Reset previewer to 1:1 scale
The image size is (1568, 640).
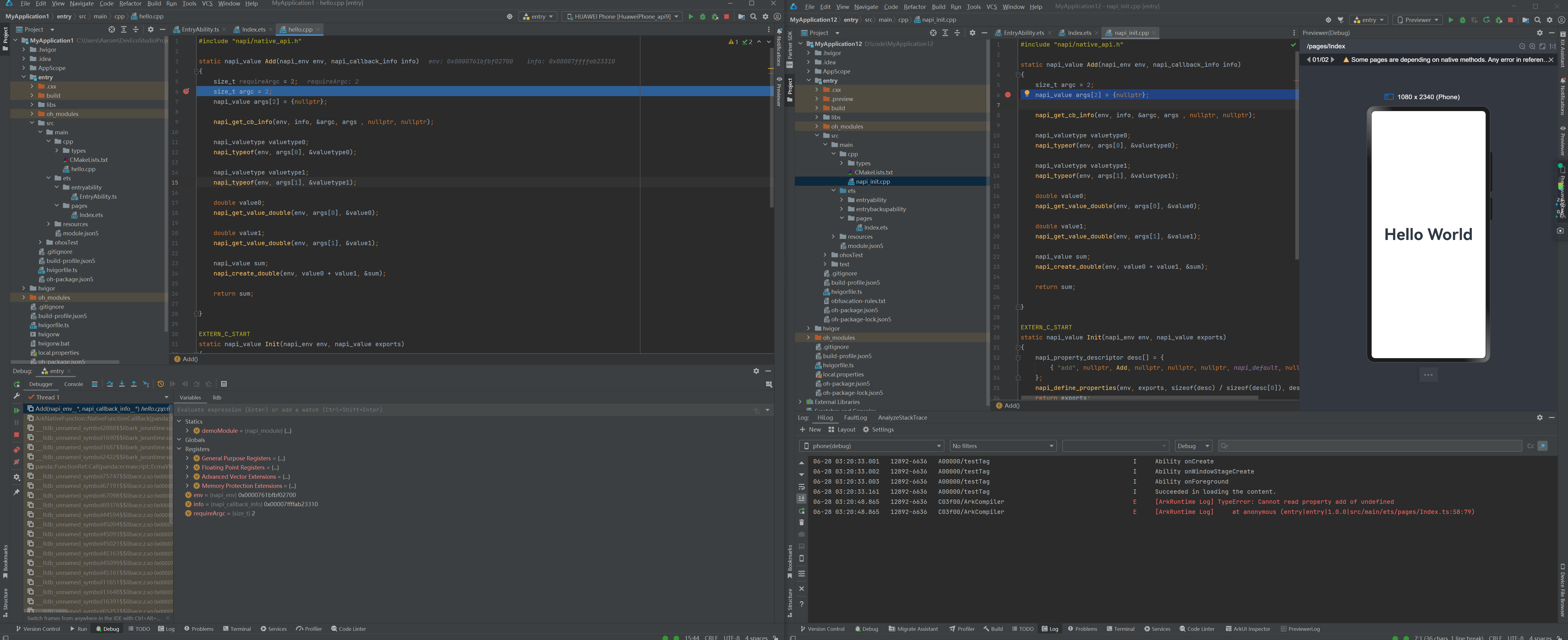coord(1553,46)
